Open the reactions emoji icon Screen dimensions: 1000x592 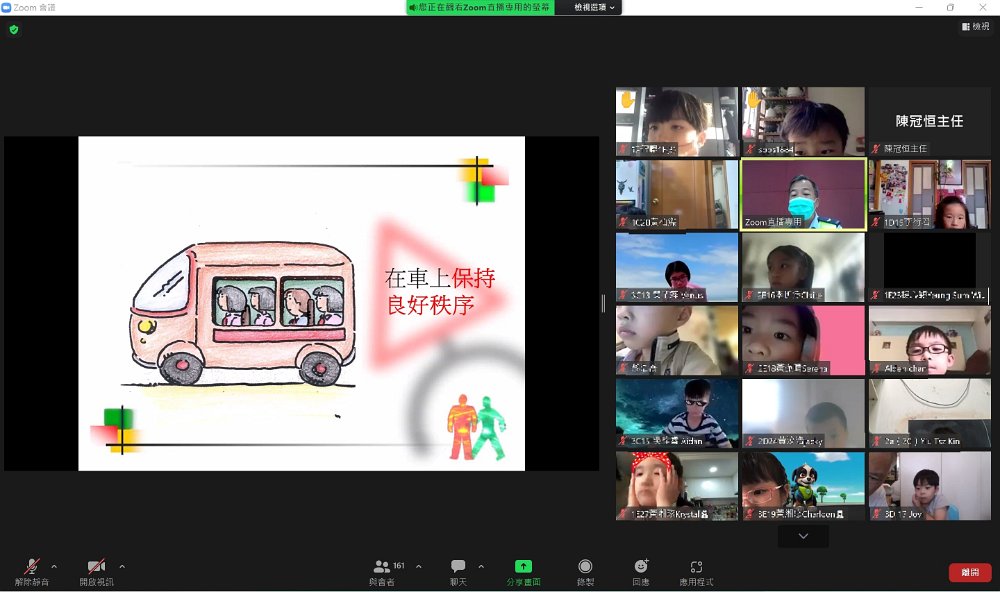pos(641,567)
